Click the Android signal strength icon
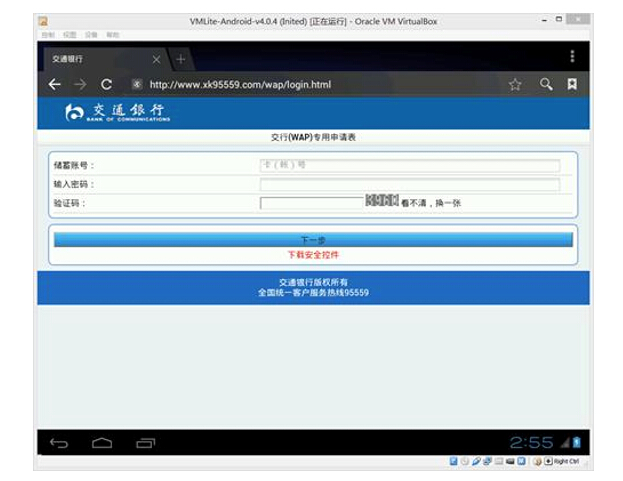 565,442
